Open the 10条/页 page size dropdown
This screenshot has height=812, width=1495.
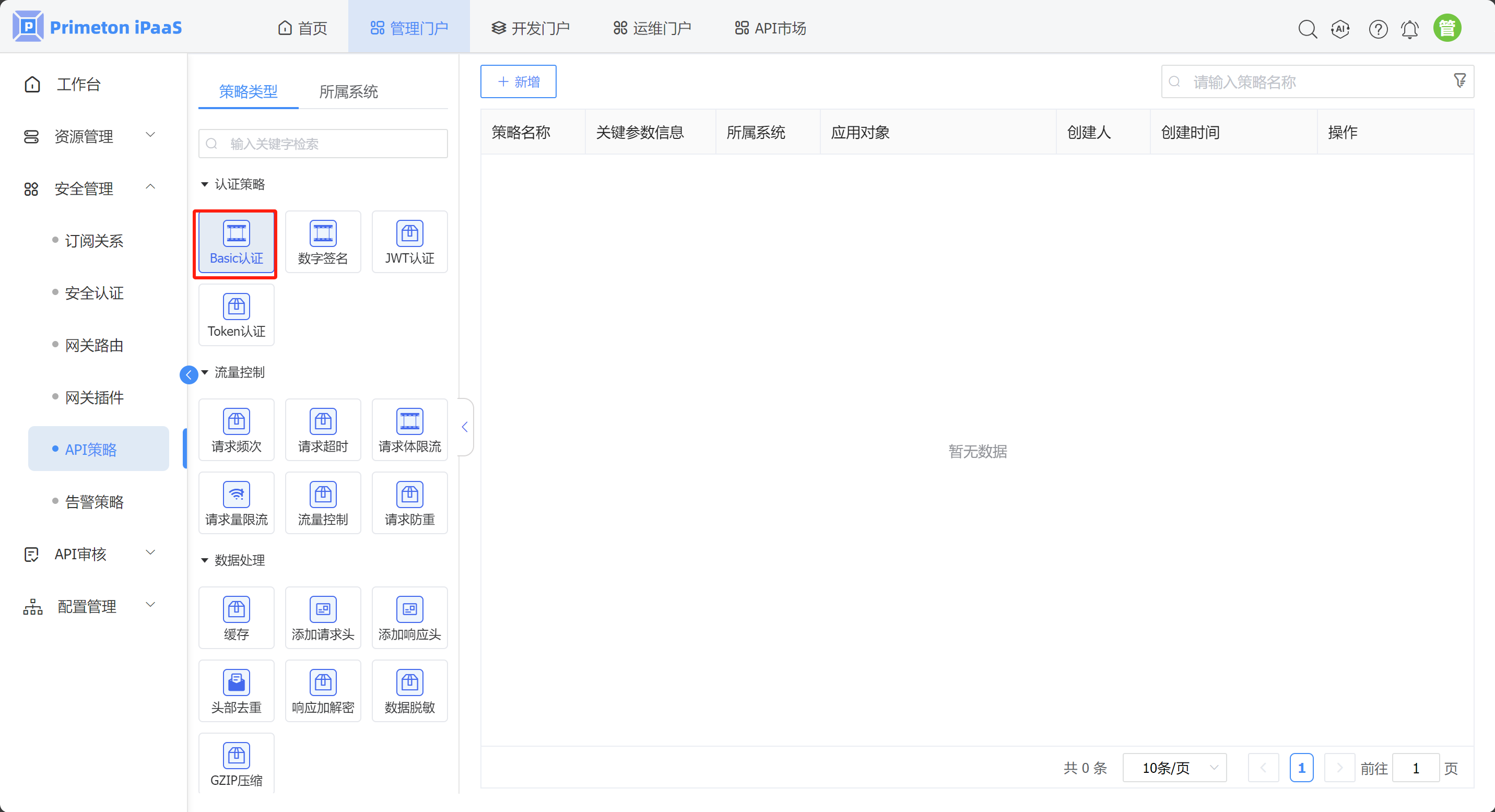click(x=1175, y=767)
